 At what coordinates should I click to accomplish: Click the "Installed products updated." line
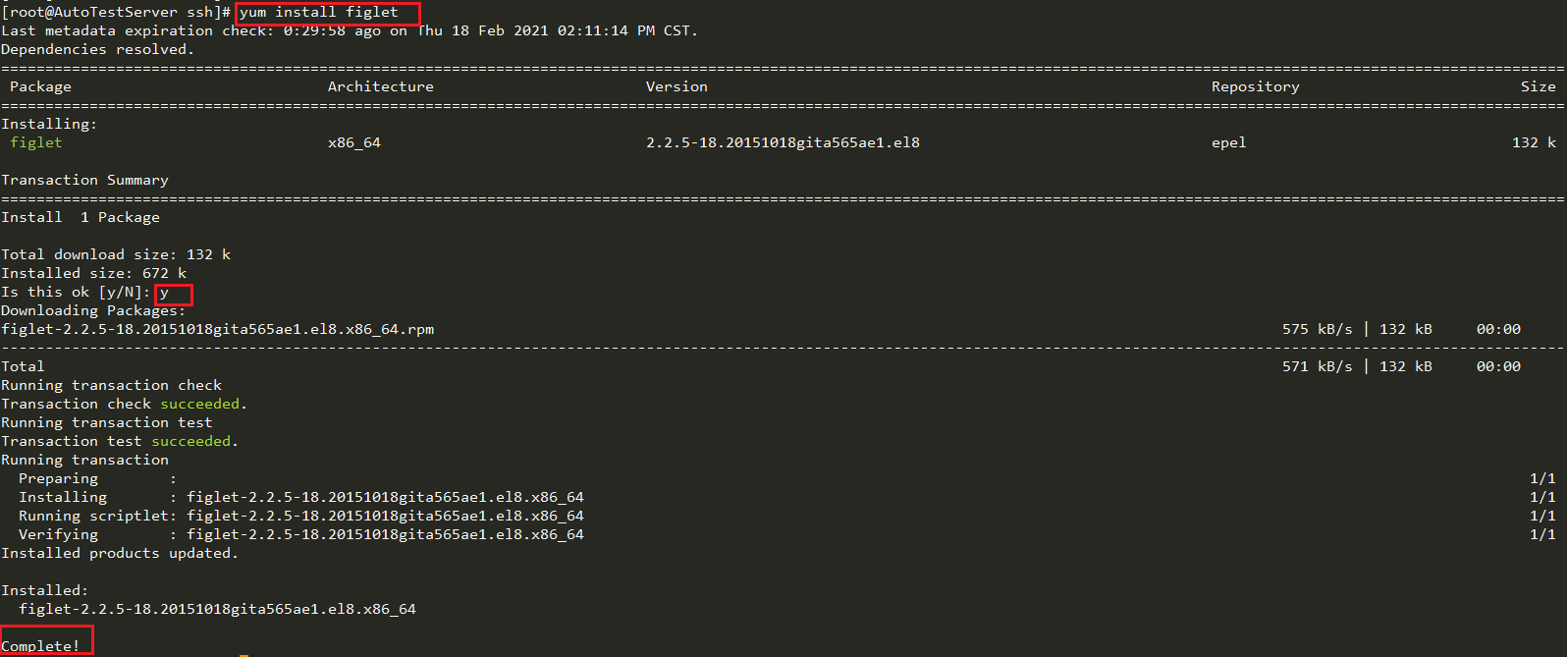(119, 553)
